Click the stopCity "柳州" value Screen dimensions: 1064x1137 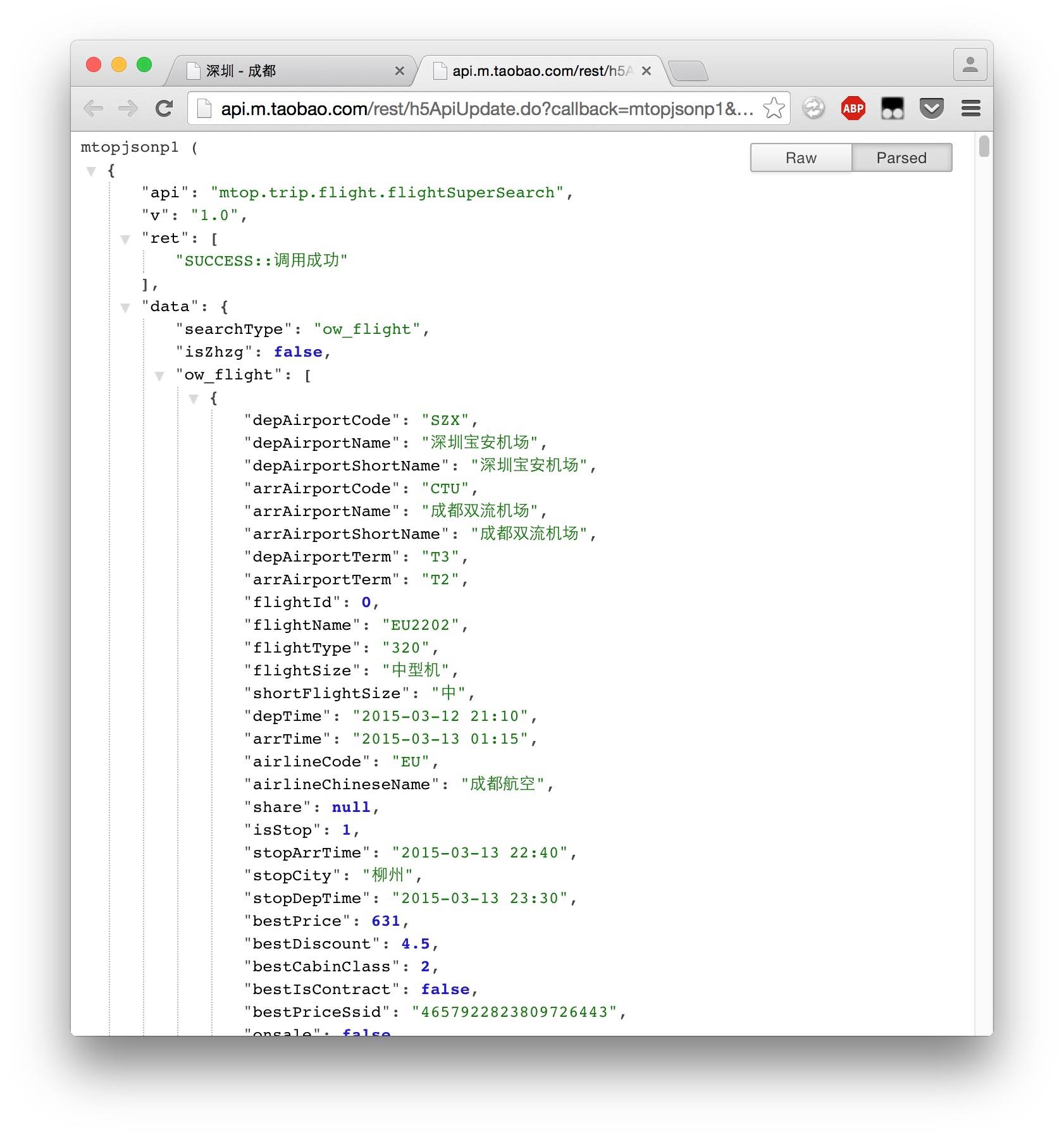pyautogui.click(x=388, y=875)
